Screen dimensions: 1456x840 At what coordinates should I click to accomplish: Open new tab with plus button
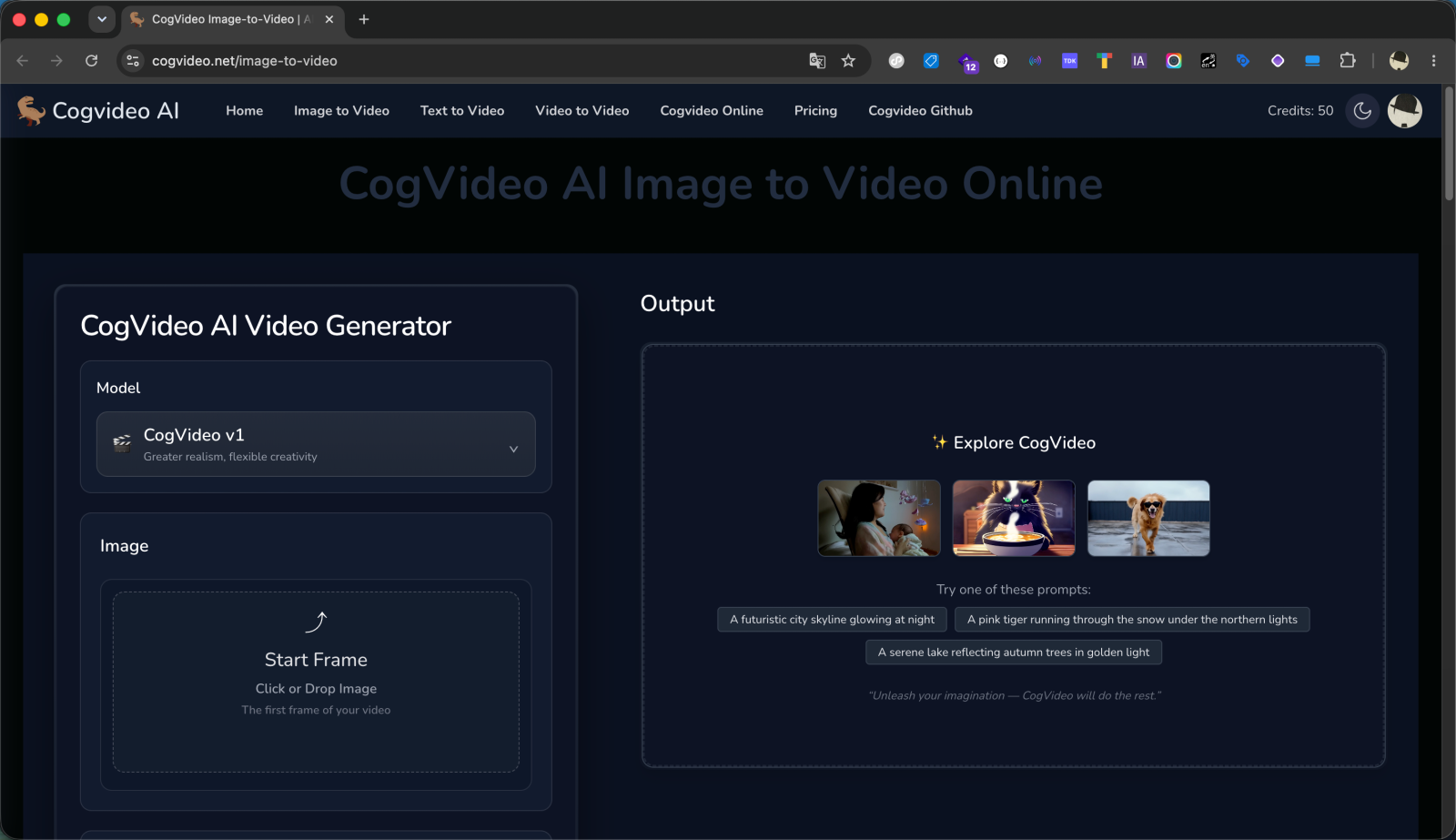(x=364, y=19)
